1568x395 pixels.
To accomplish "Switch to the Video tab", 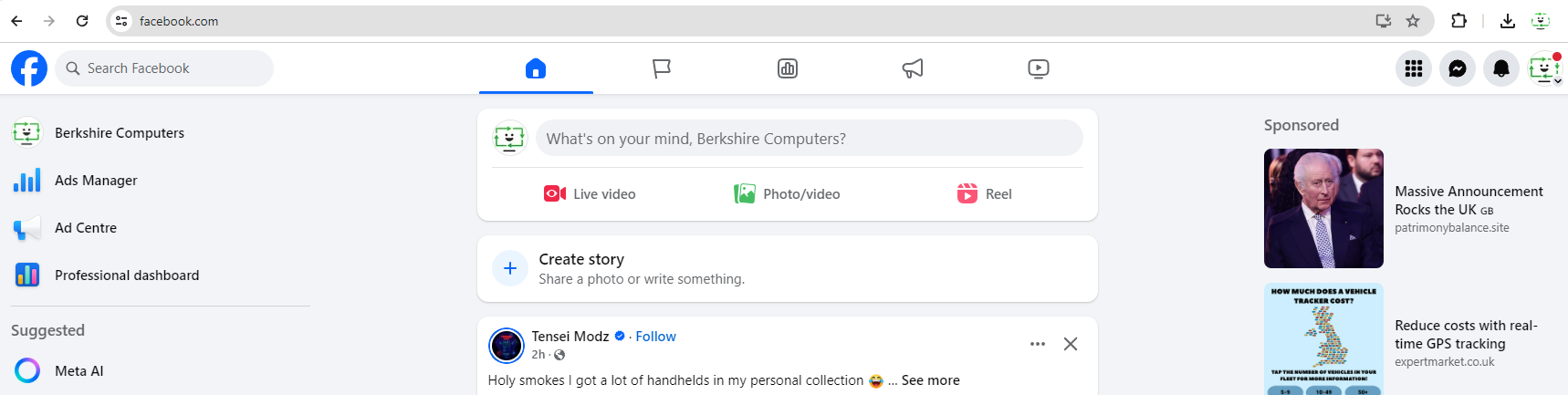I will click(1039, 68).
